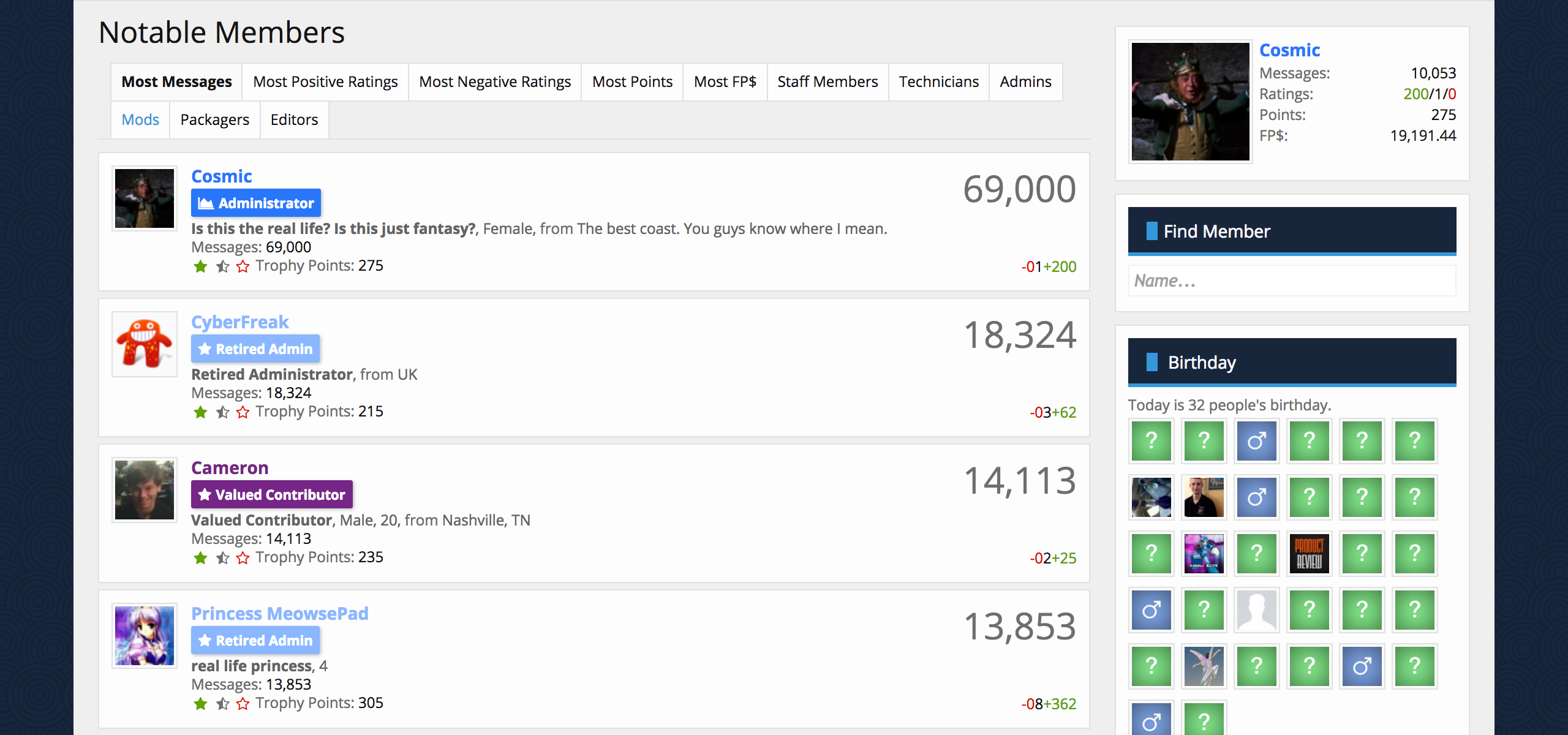Open blue male-symbol avatar in fifth birthday row
This screenshot has width=1568, height=735.
tap(1362, 666)
